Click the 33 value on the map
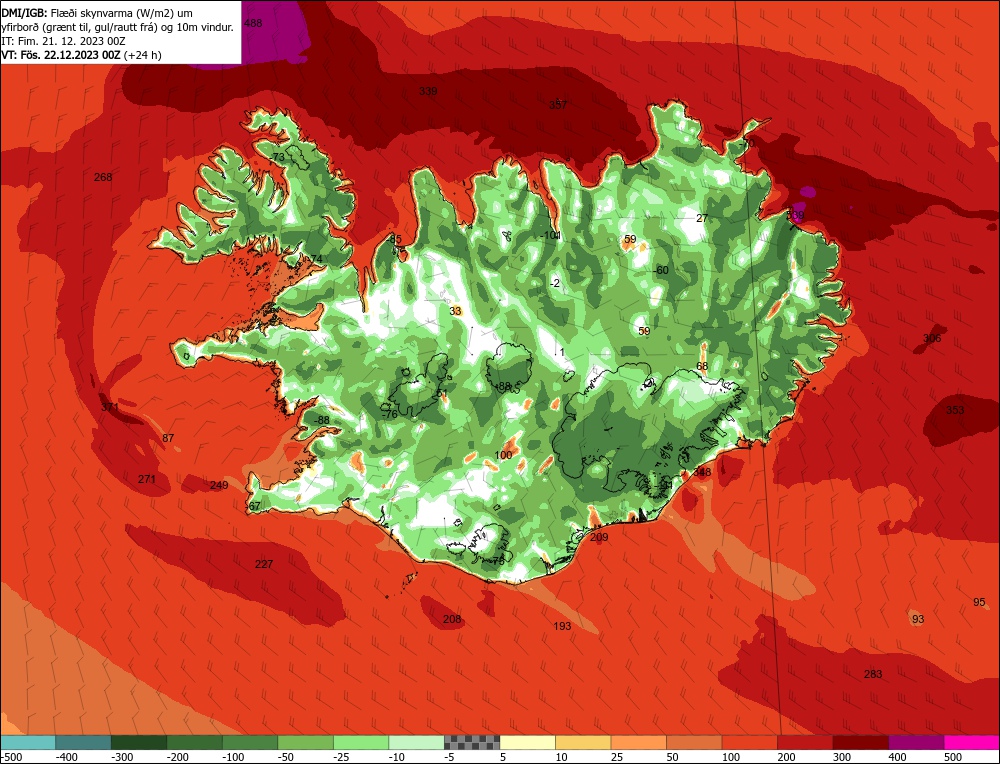Screen dimensions: 1000x764 tap(455, 311)
